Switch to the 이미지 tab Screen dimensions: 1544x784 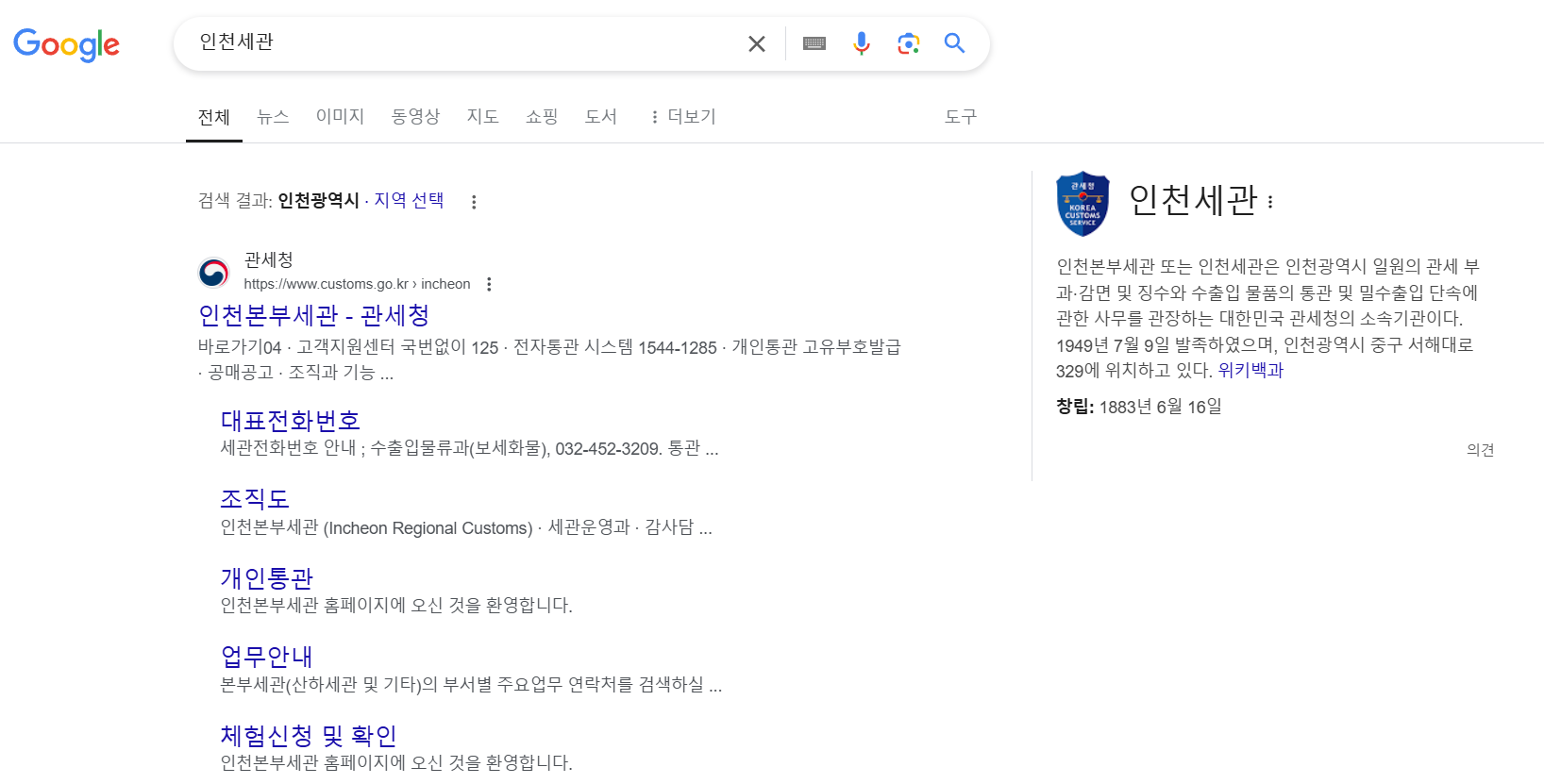pos(340,116)
